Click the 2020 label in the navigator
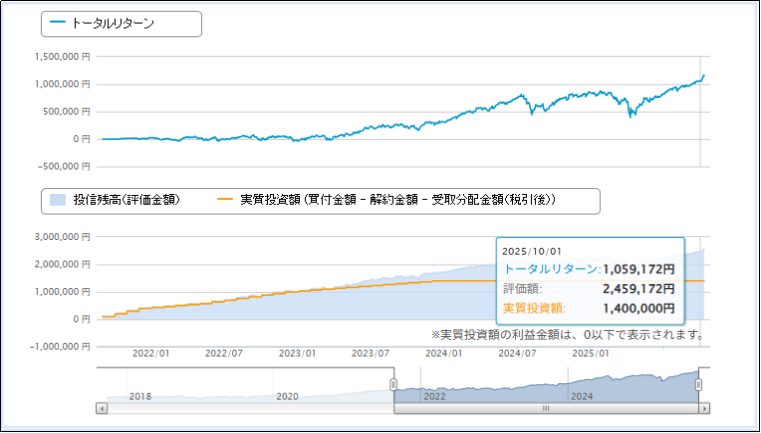761x433 pixels. coord(287,396)
